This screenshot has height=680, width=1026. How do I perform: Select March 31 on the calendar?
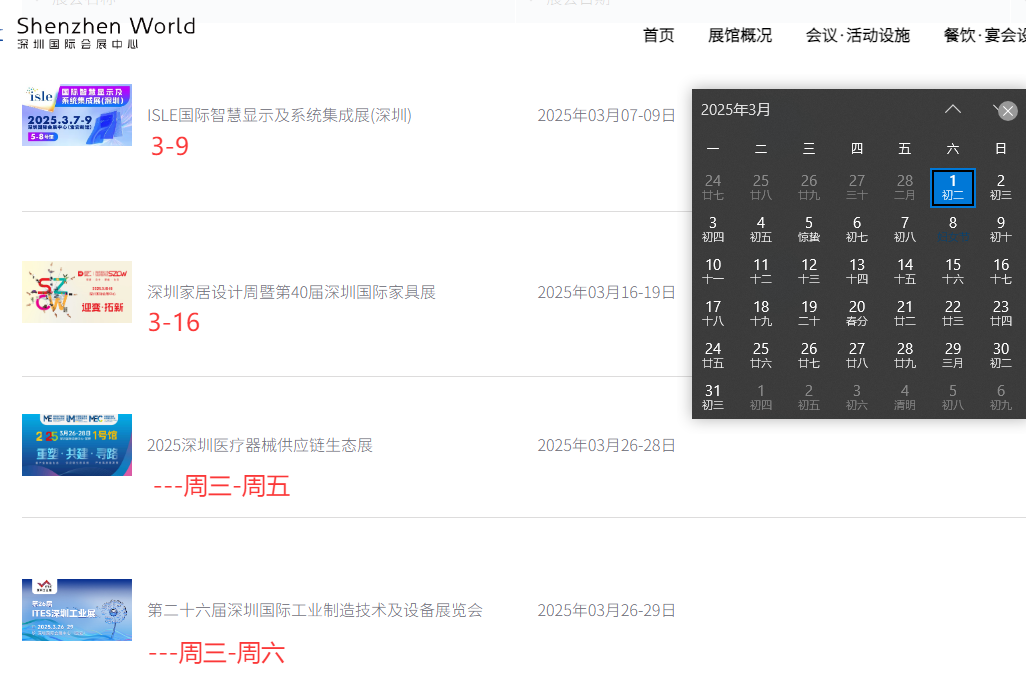[712, 398]
